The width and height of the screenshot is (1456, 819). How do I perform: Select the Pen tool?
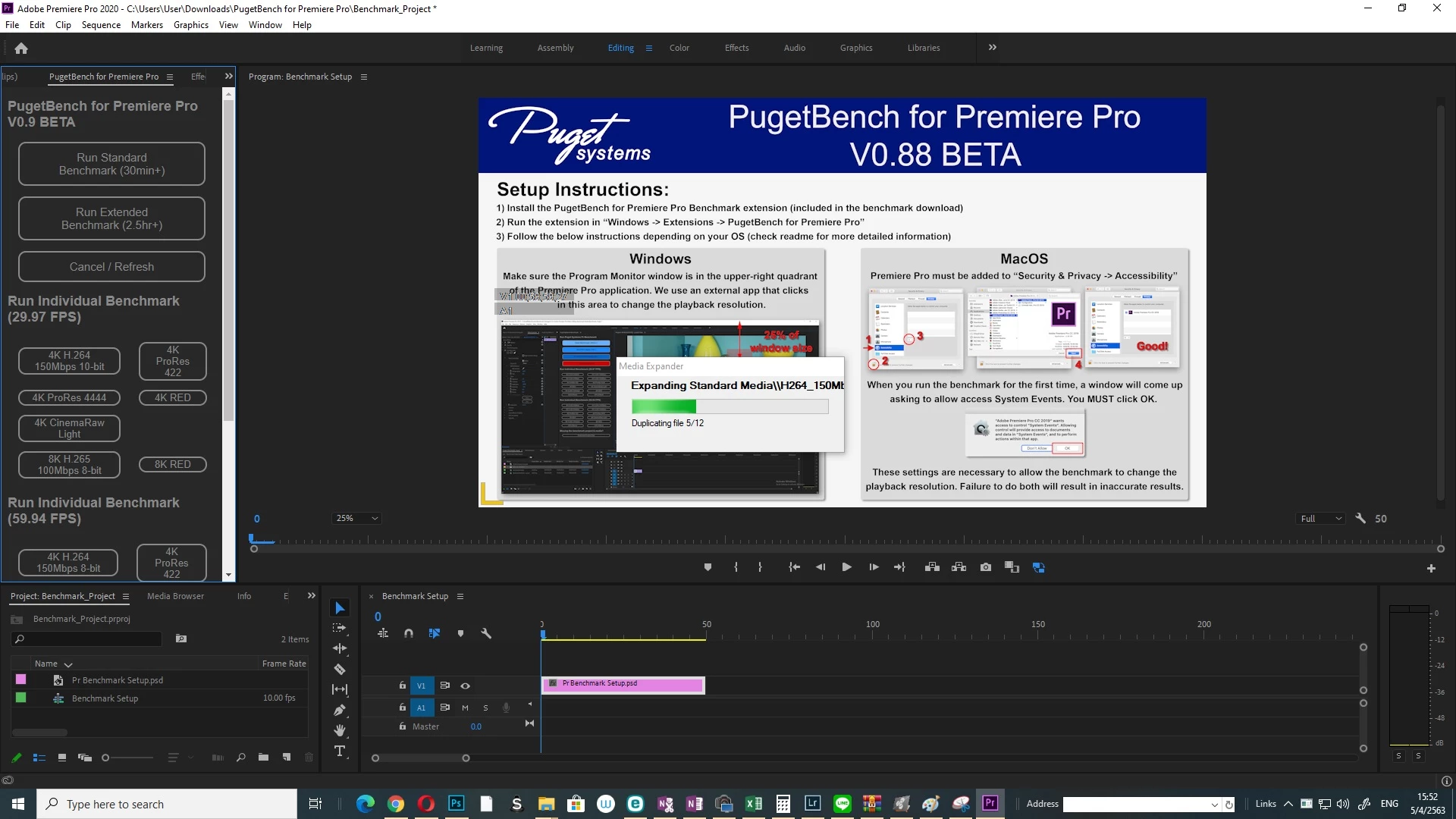click(340, 710)
